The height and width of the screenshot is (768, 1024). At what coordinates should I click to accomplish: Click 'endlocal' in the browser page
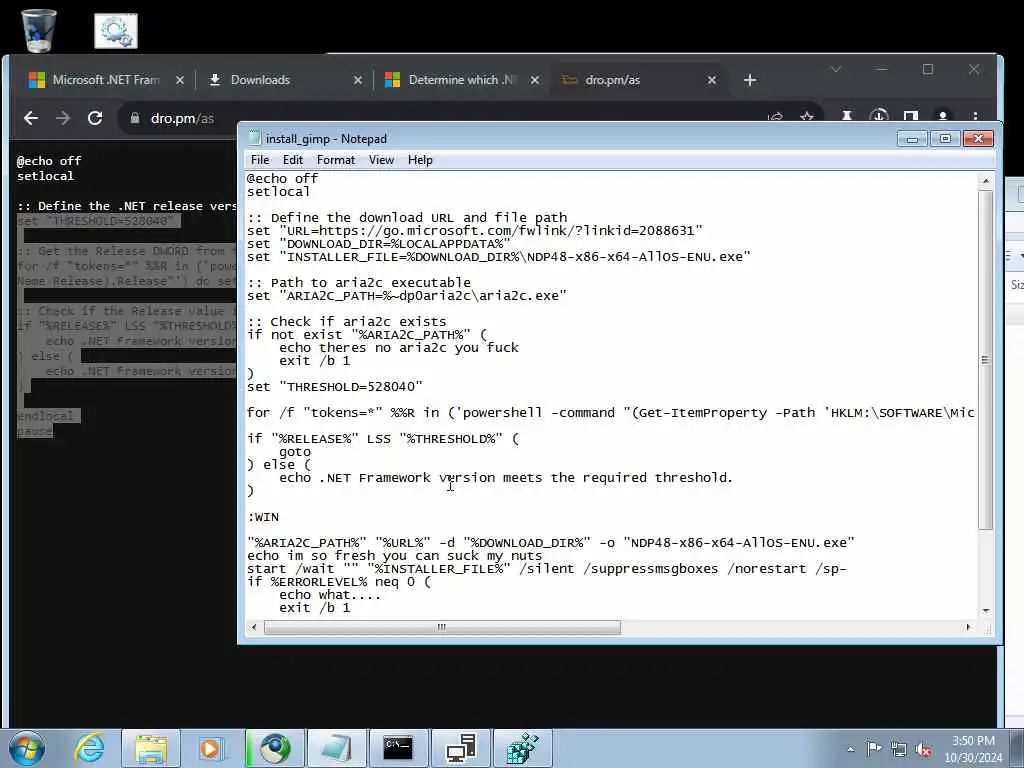(x=45, y=416)
